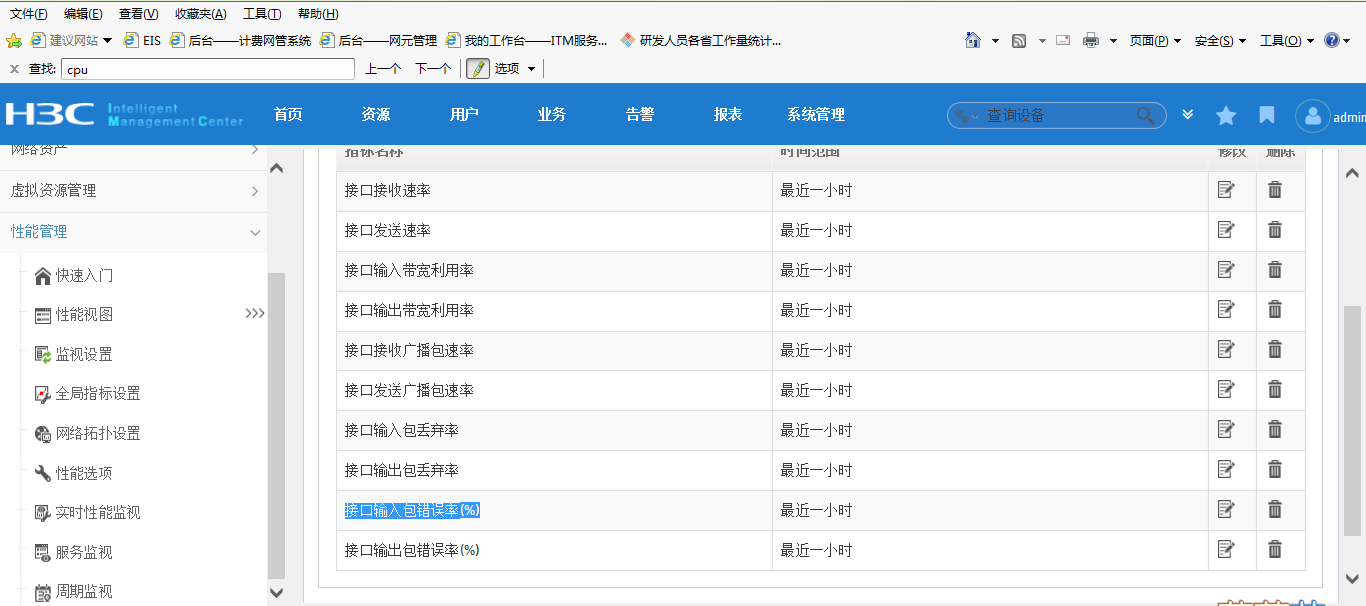Edit the 接口输入带宽利用率 indicator
This screenshot has width=1366, height=606.
[x=1226, y=270]
